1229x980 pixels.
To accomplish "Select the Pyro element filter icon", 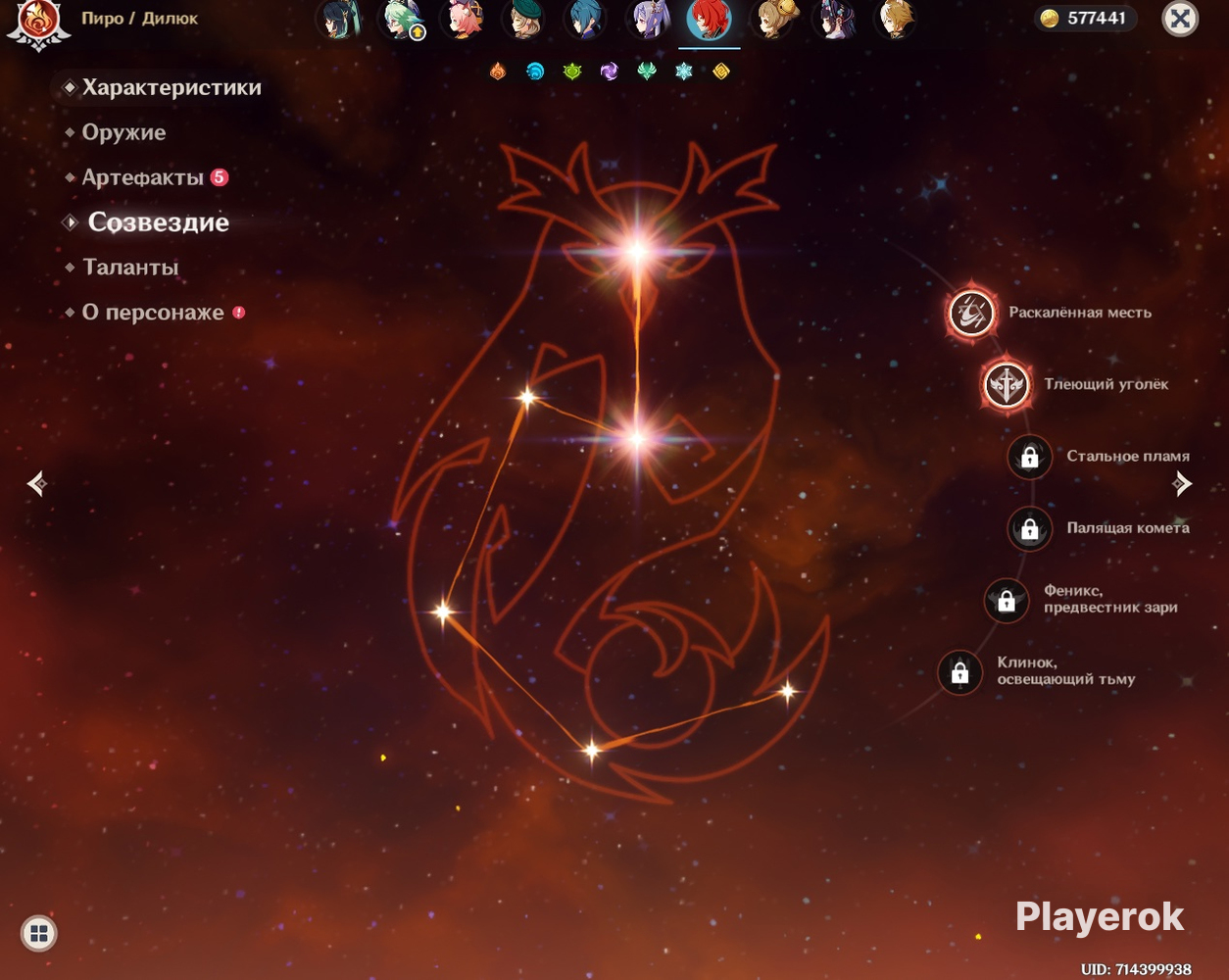I will pos(498,72).
